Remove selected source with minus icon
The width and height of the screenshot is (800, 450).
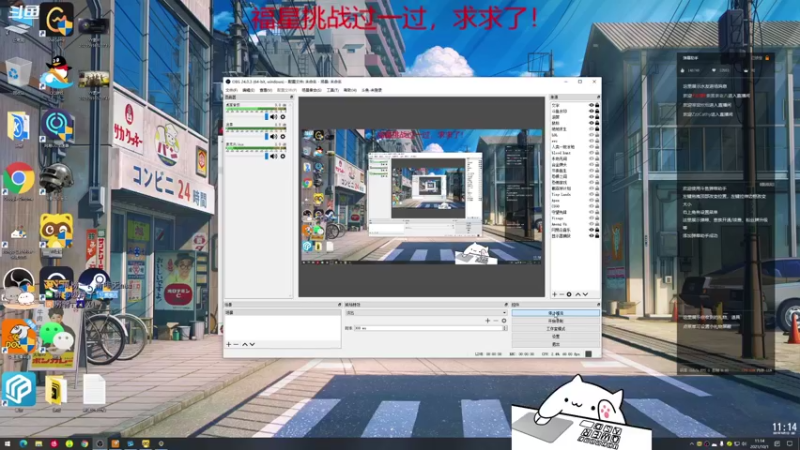(562, 294)
